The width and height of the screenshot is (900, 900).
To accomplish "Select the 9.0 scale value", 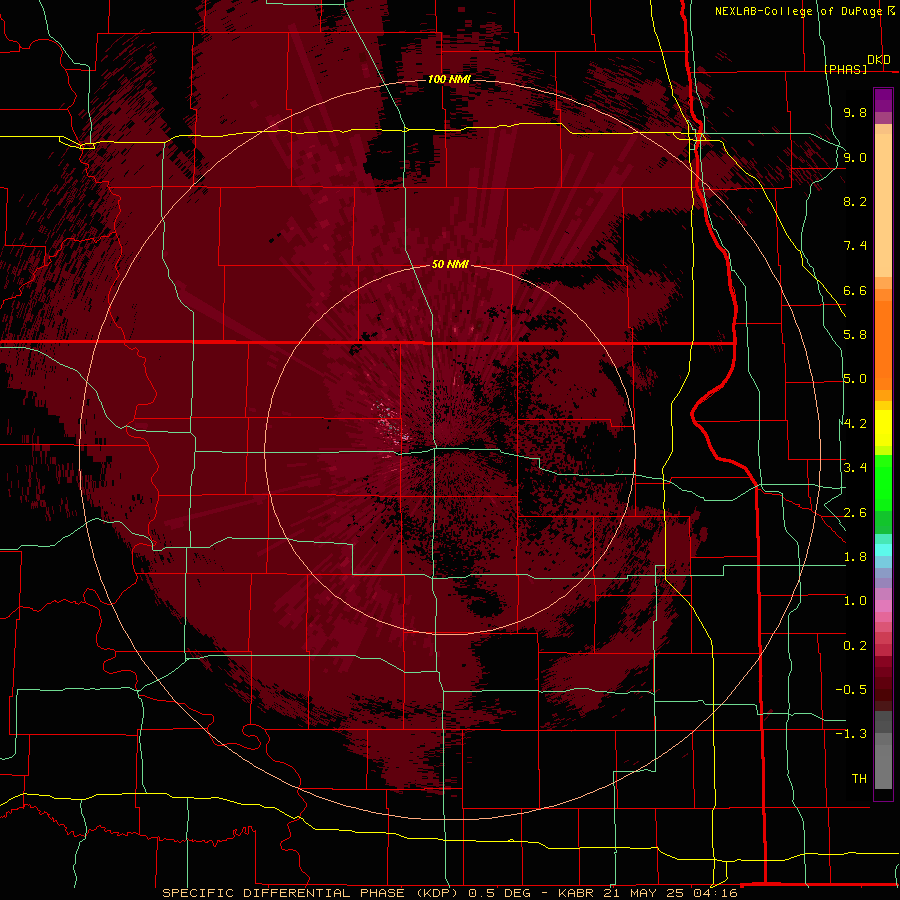I will click(855, 157).
